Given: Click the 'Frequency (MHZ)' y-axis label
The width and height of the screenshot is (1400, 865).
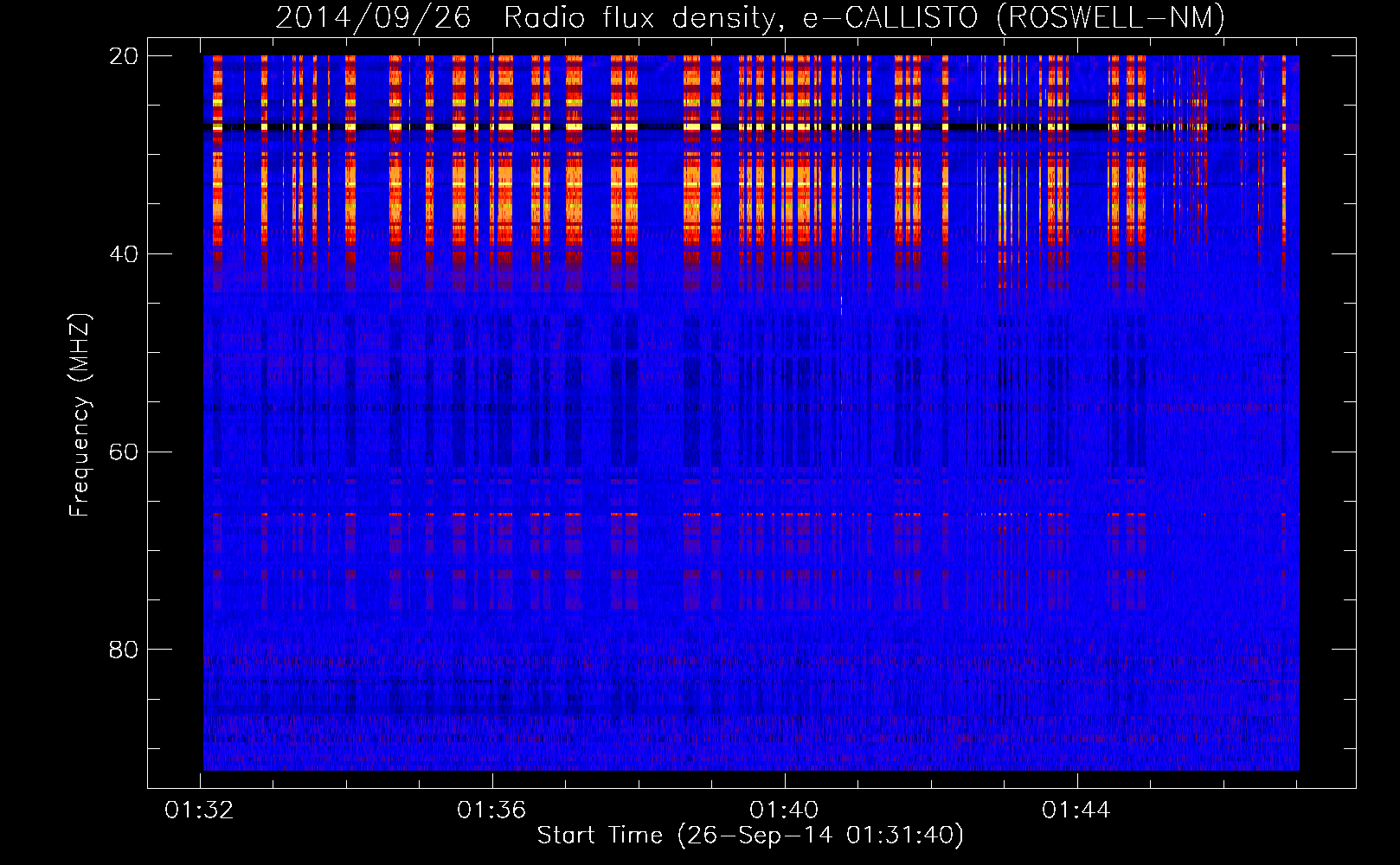Looking at the screenshot, I should (x=80, y=414).
